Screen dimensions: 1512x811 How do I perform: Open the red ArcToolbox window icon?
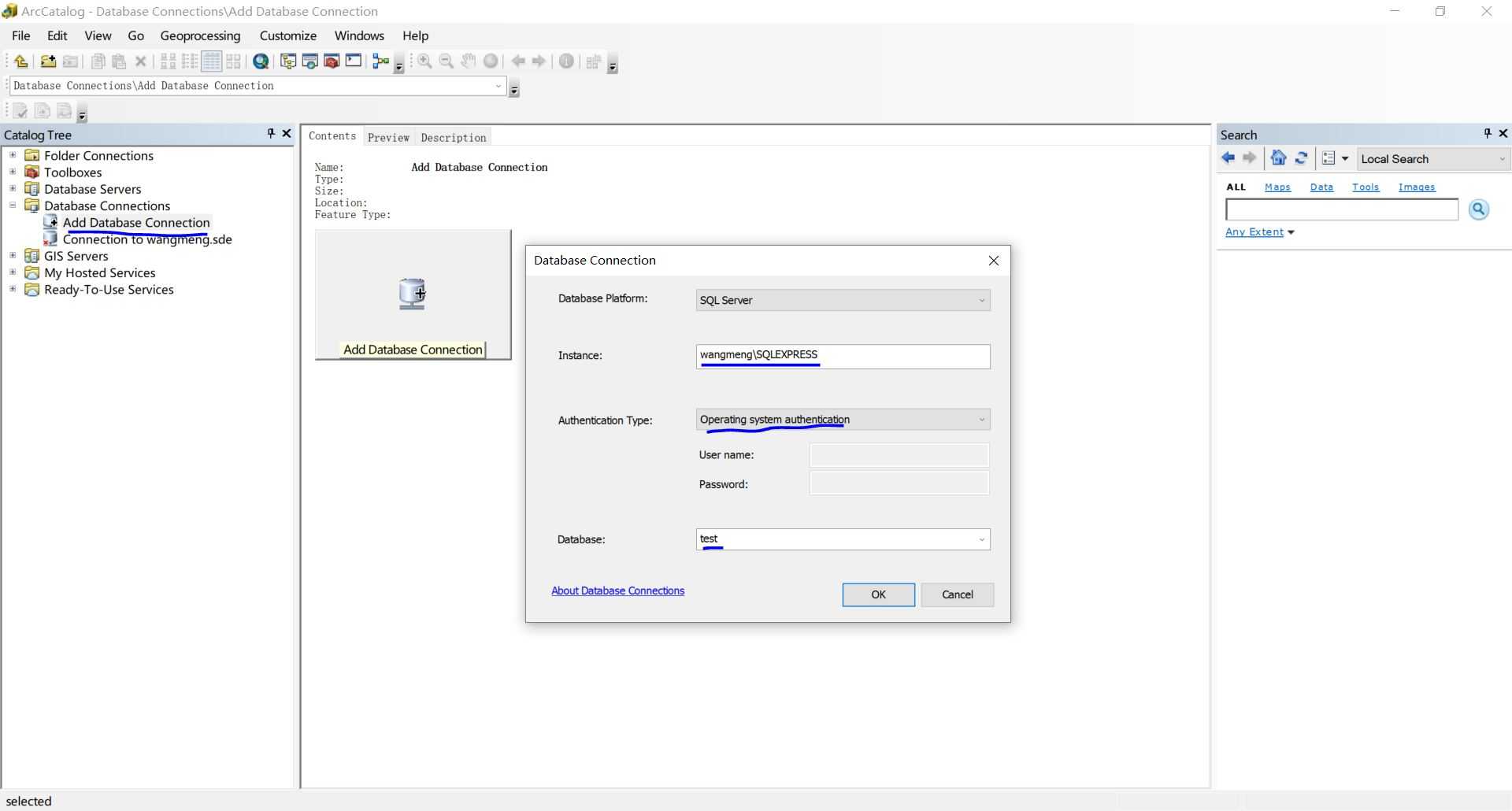332,61
